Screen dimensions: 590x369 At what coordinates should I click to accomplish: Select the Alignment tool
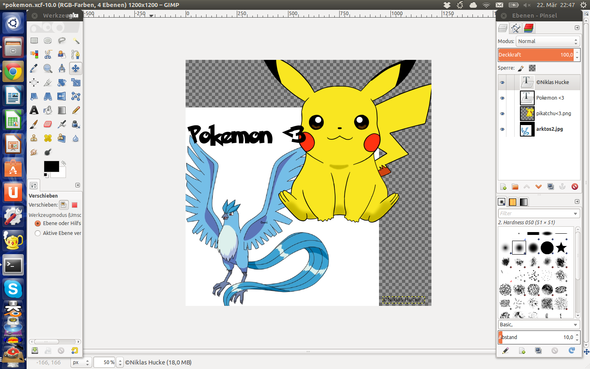(34, 82)
